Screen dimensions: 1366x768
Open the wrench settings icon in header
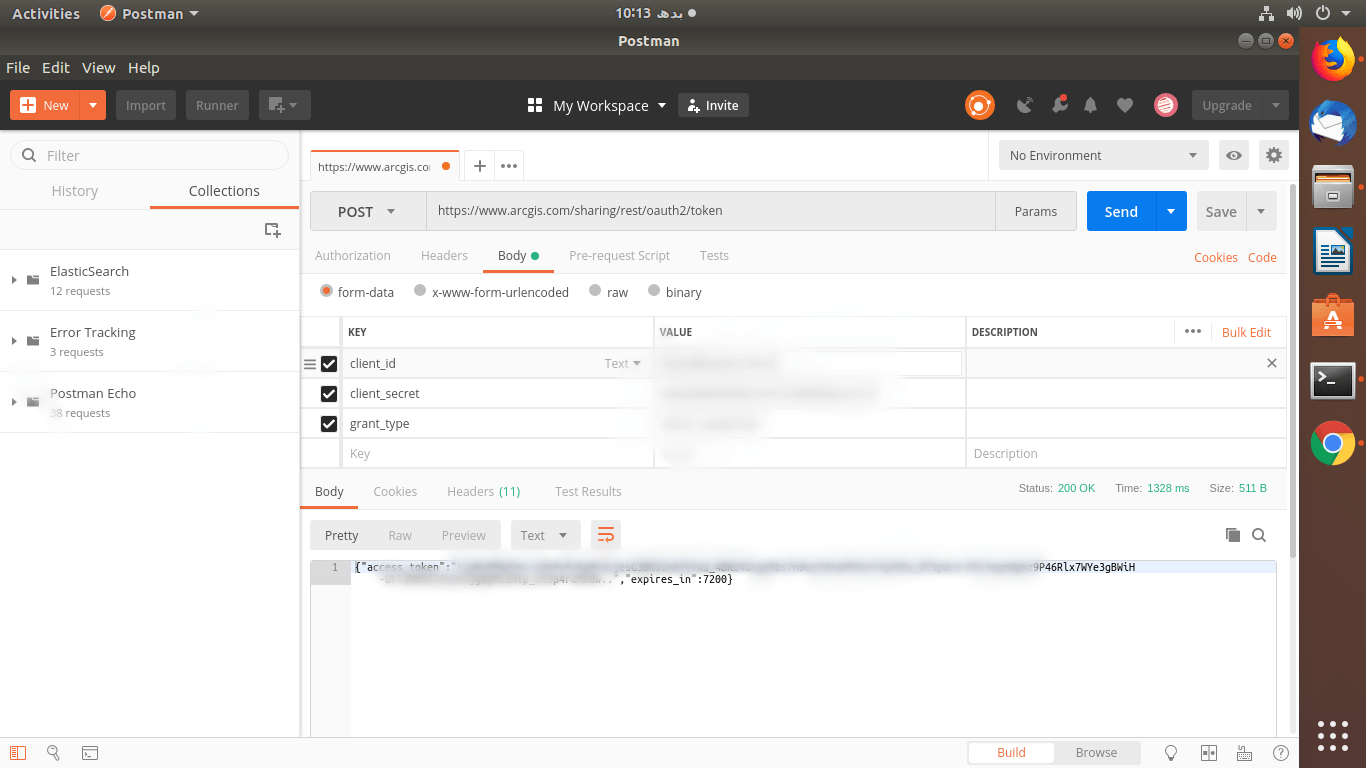(1059, 105)
